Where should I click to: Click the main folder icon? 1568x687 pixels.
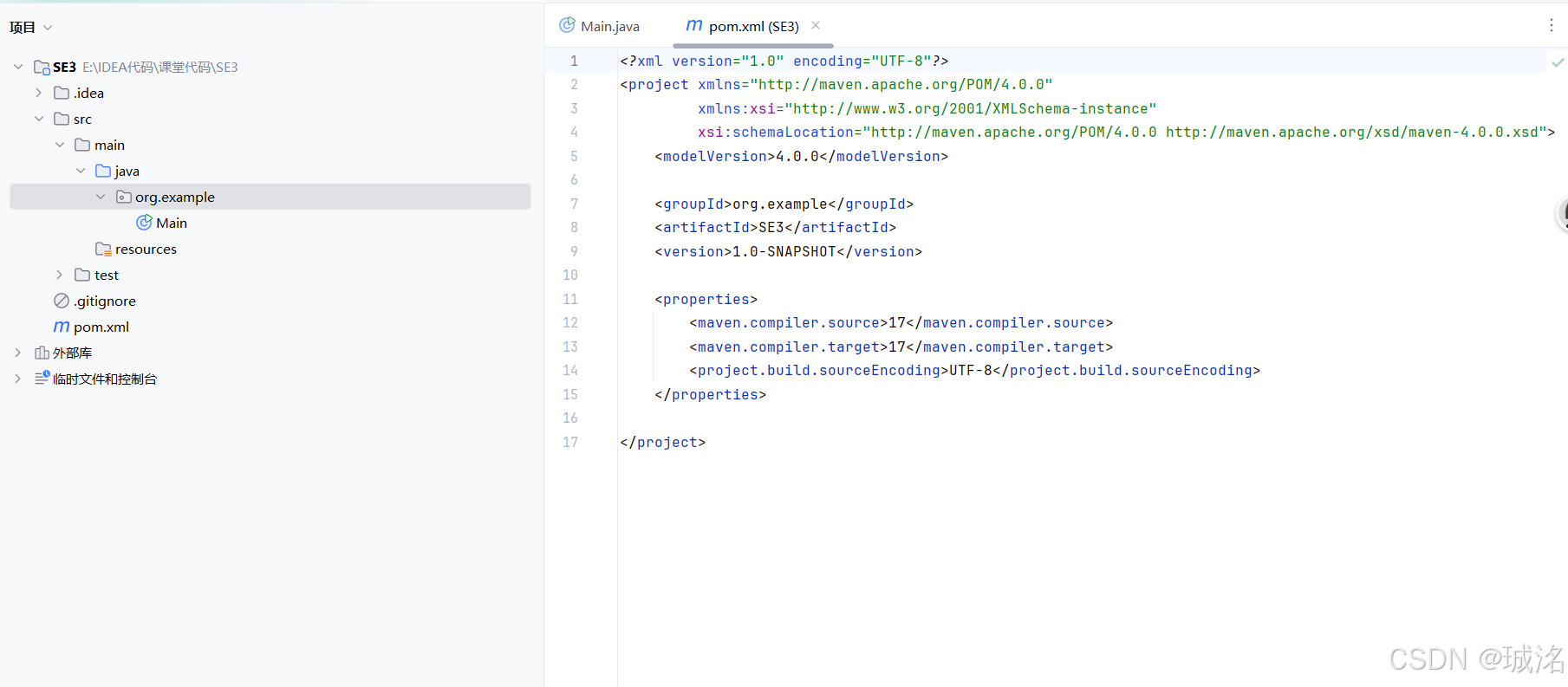tap(82, 145)
